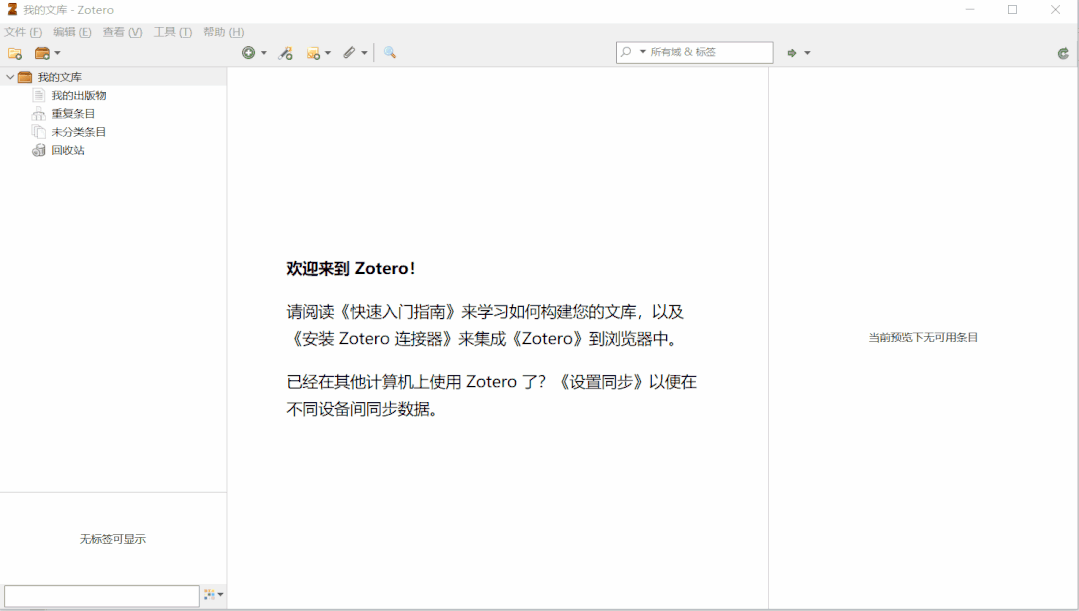Click the tag filter input field
The image size is (1079, 611).
pyautogui.click(x=100, y=595)
